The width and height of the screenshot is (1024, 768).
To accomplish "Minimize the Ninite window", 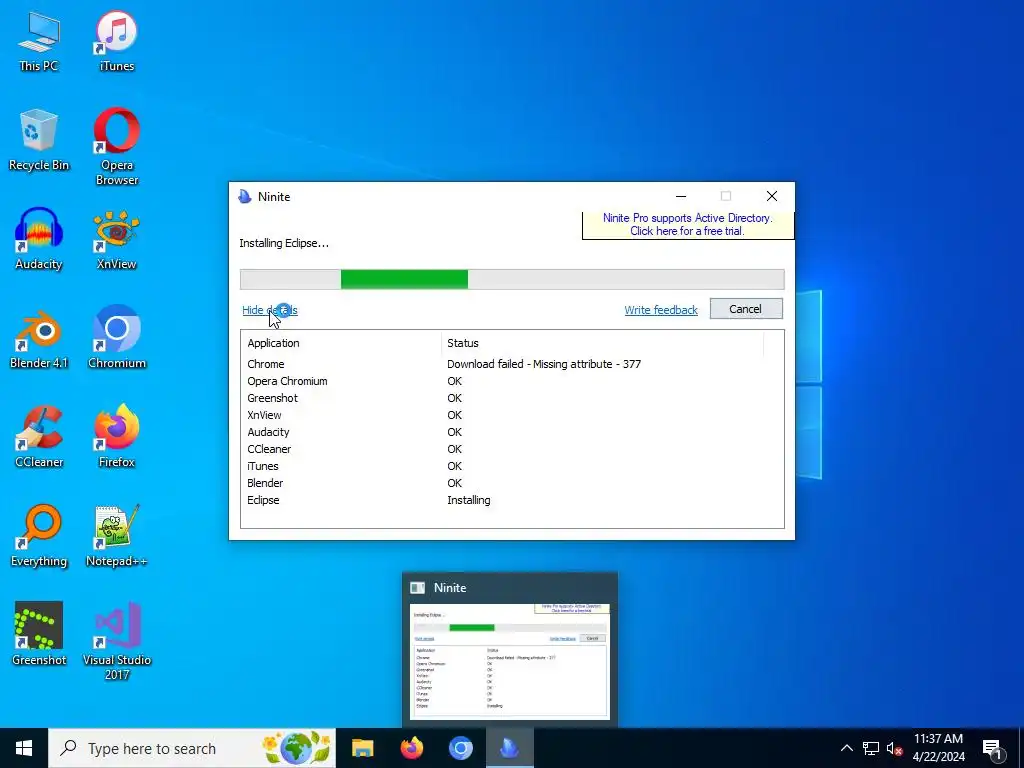I will tap(680, 197).
